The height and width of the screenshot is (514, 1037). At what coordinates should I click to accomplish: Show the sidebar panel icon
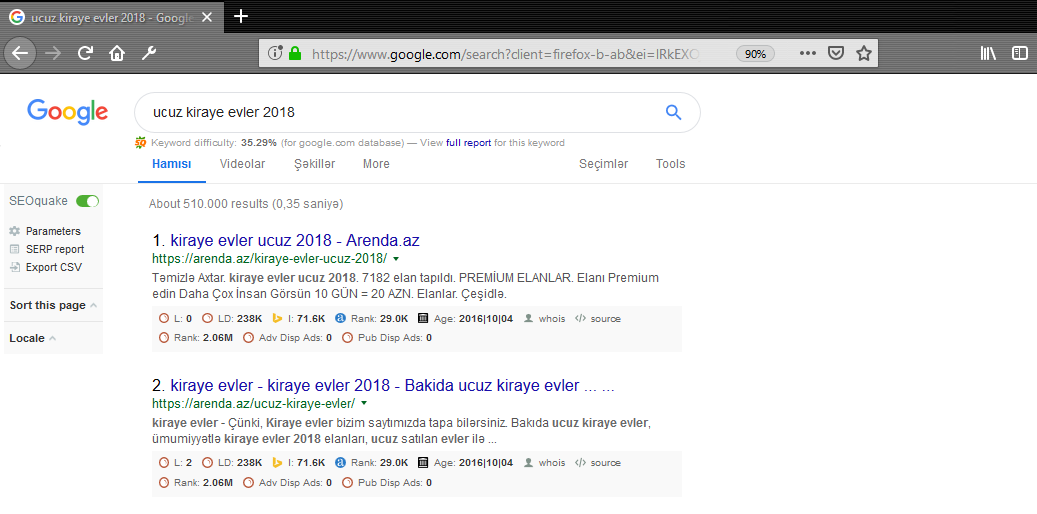pos(1019,53)
